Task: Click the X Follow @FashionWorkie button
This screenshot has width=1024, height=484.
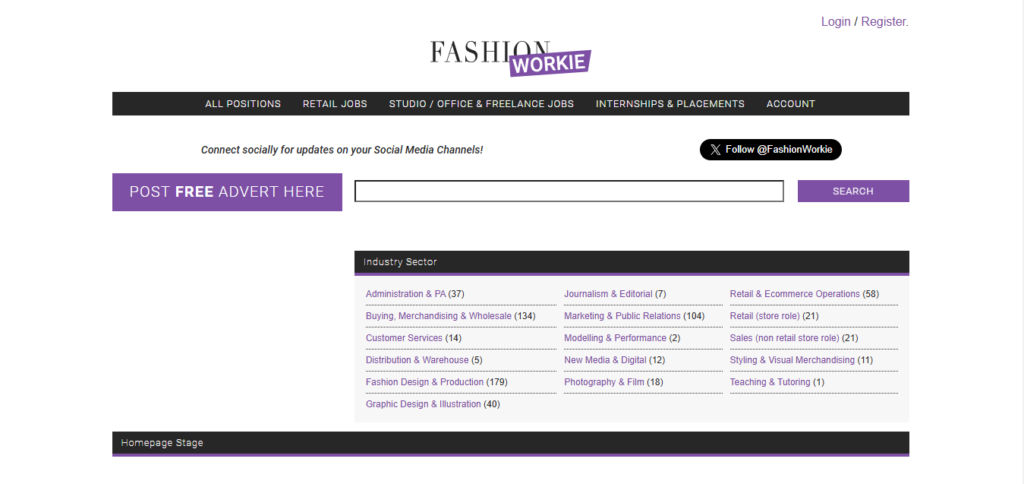Action: point(770,150)
